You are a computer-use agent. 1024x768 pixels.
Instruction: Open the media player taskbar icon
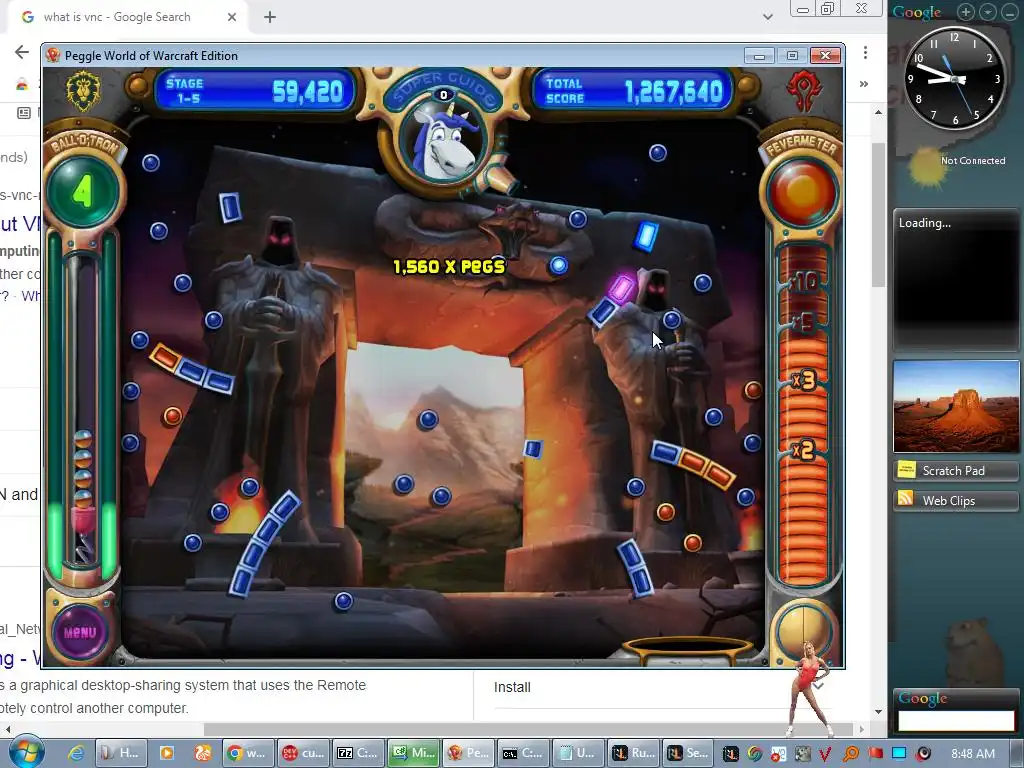(167, 753)
